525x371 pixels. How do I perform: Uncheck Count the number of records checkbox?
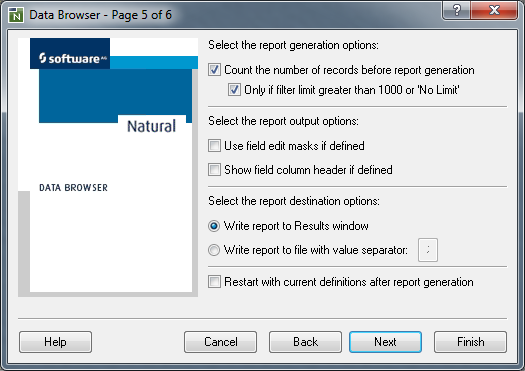214,70
